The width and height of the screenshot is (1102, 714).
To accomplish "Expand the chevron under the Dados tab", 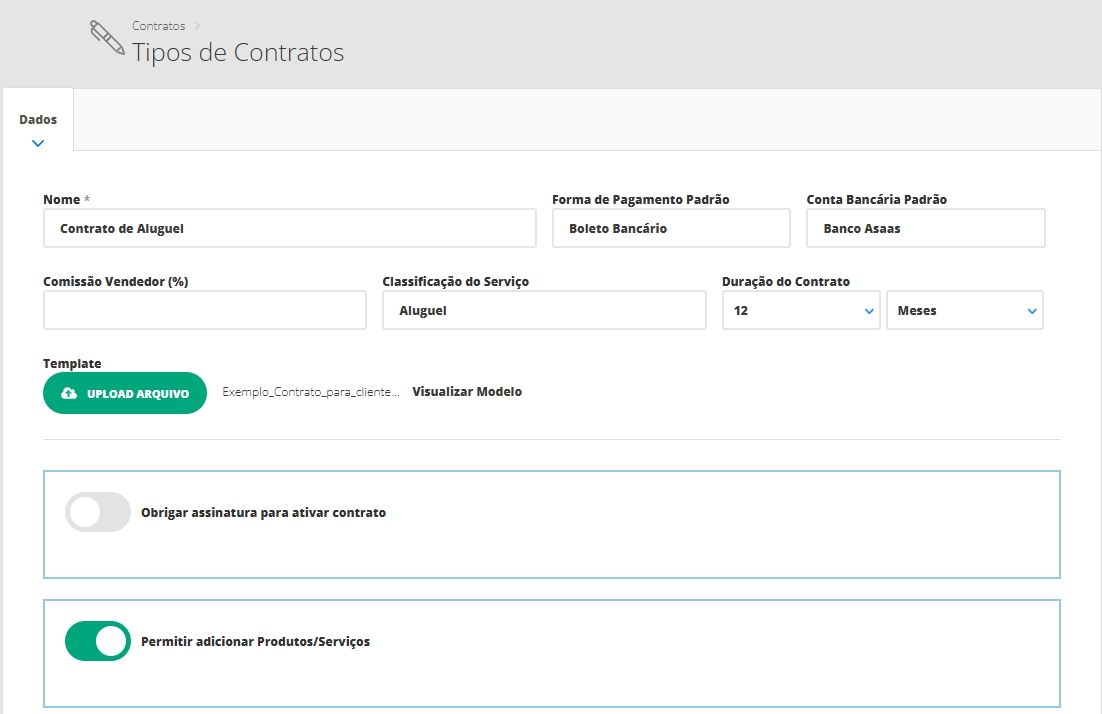I will pyautogui.click(x=38, y=143).
